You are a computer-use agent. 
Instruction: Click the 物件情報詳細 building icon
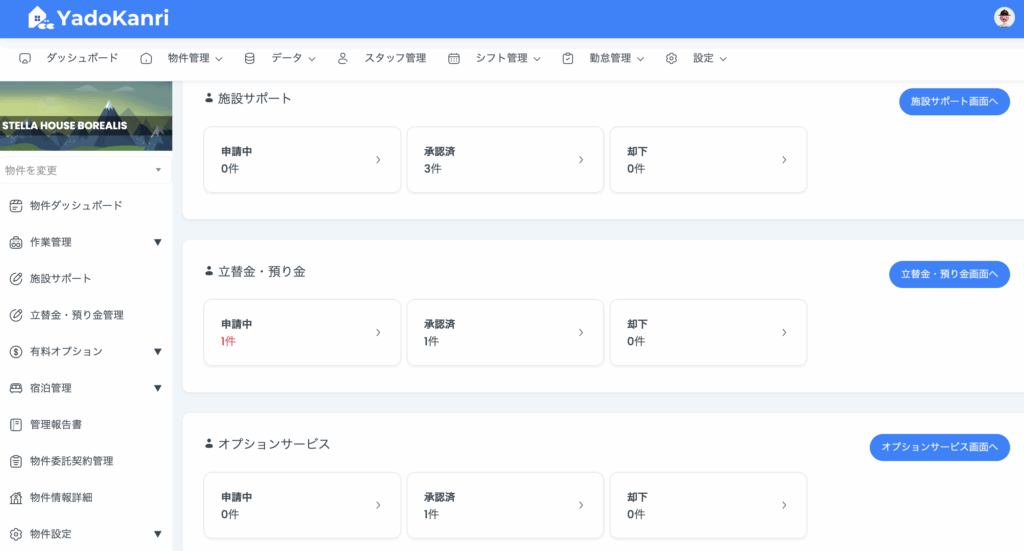point(15,498)
